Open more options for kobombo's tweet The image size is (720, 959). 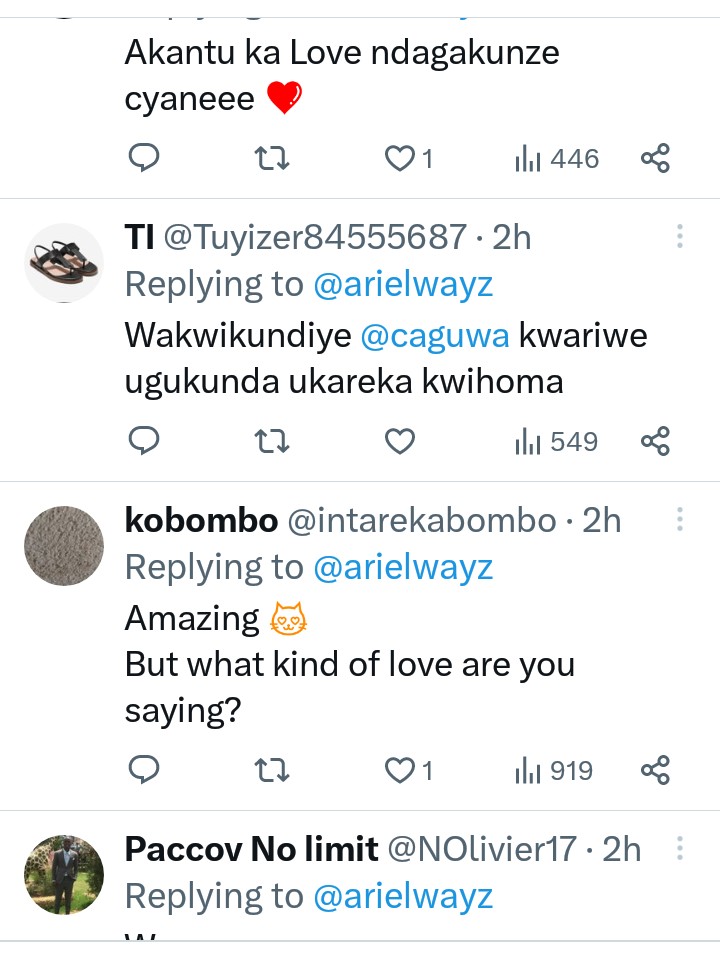(x=679, y=520)
